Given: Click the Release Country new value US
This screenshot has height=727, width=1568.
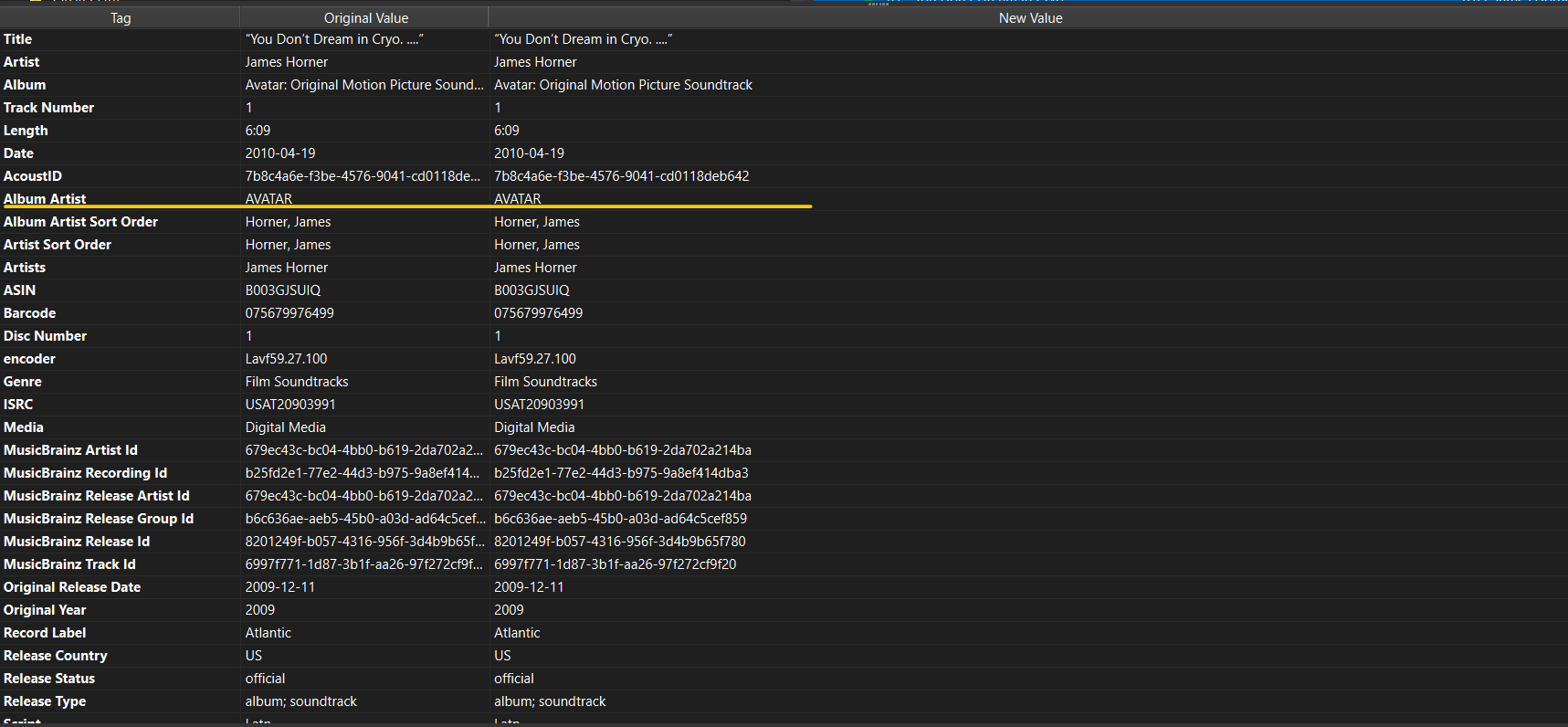Looking at the screenshot, I should click(x=502, y=656).
